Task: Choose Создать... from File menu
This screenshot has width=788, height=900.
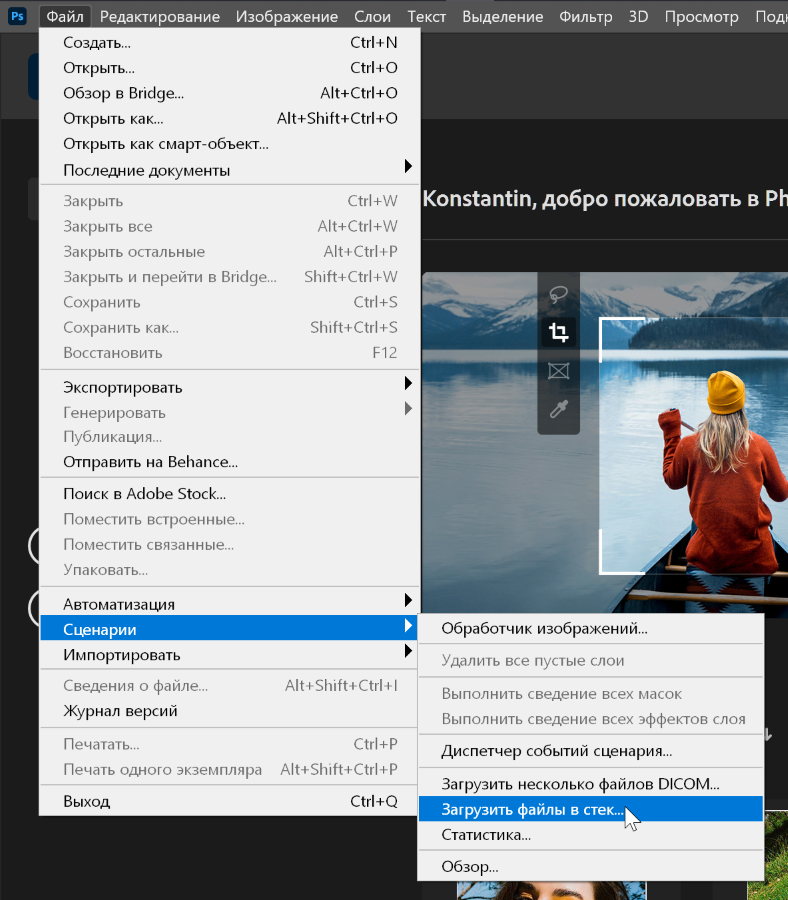Action: (230, 42)
